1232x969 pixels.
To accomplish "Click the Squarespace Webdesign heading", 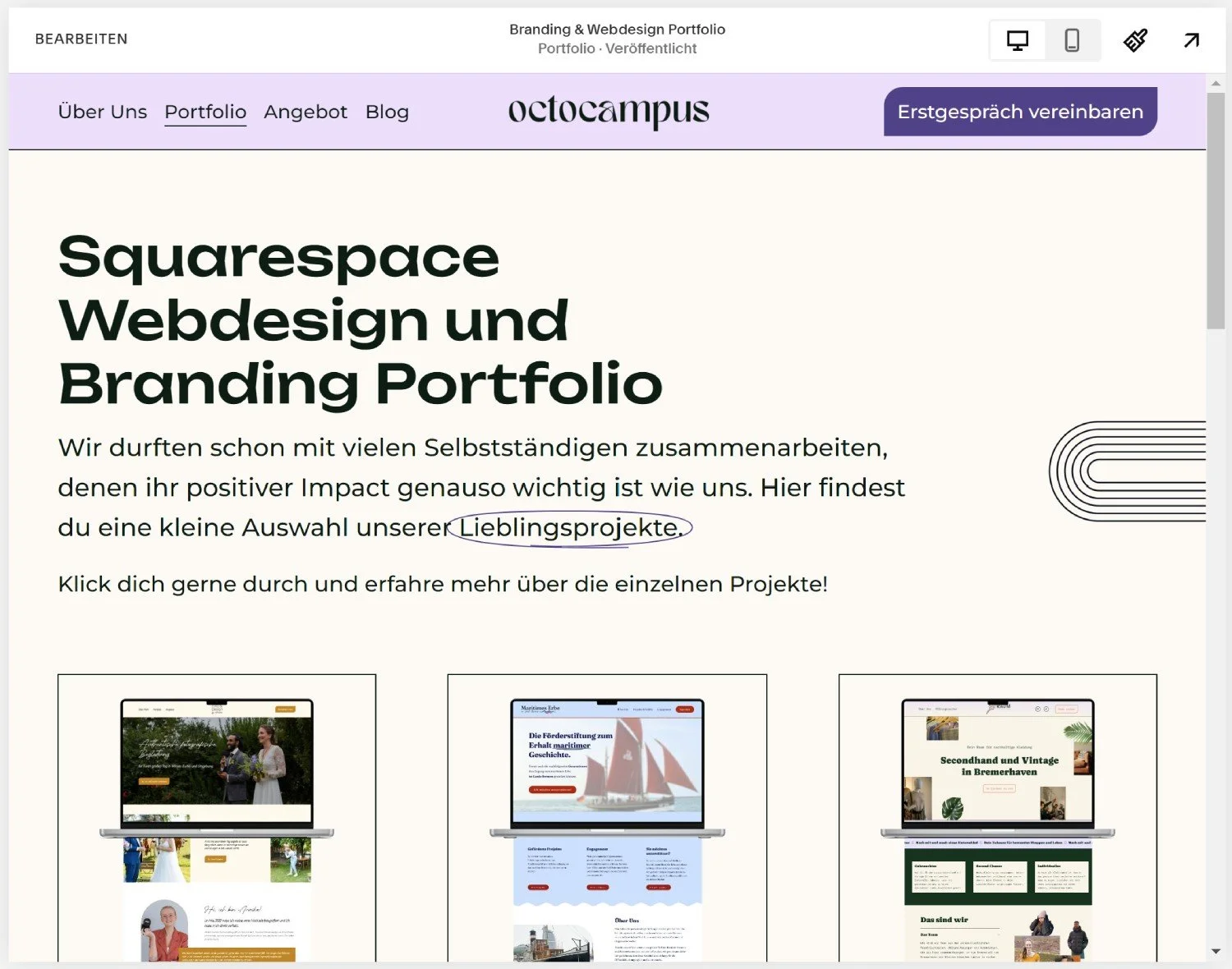I will [361, 320].
